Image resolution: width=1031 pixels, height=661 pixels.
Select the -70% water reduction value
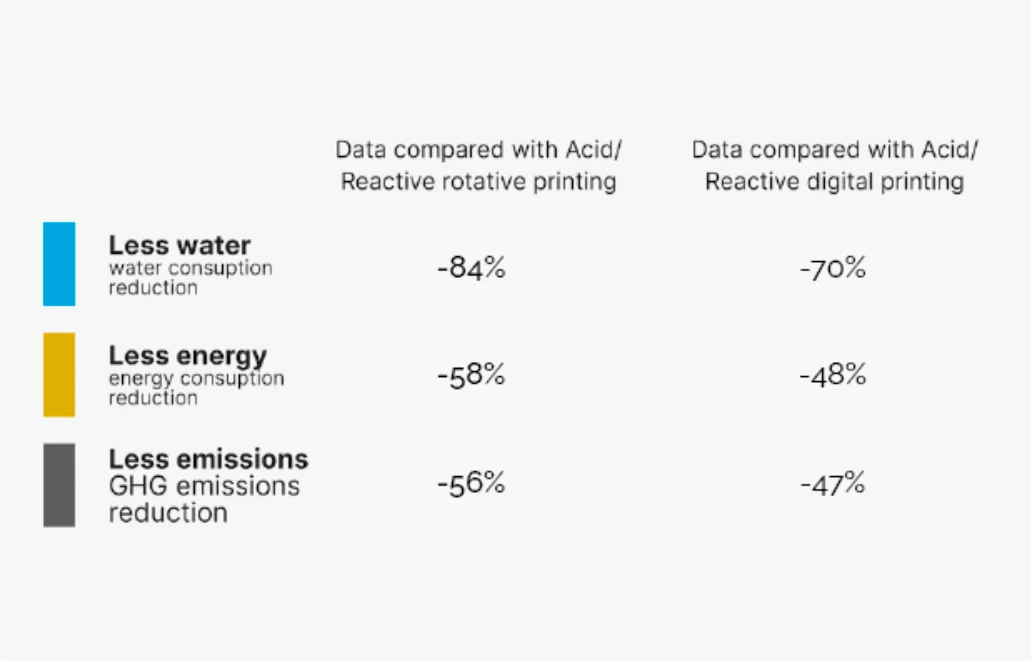832,269
